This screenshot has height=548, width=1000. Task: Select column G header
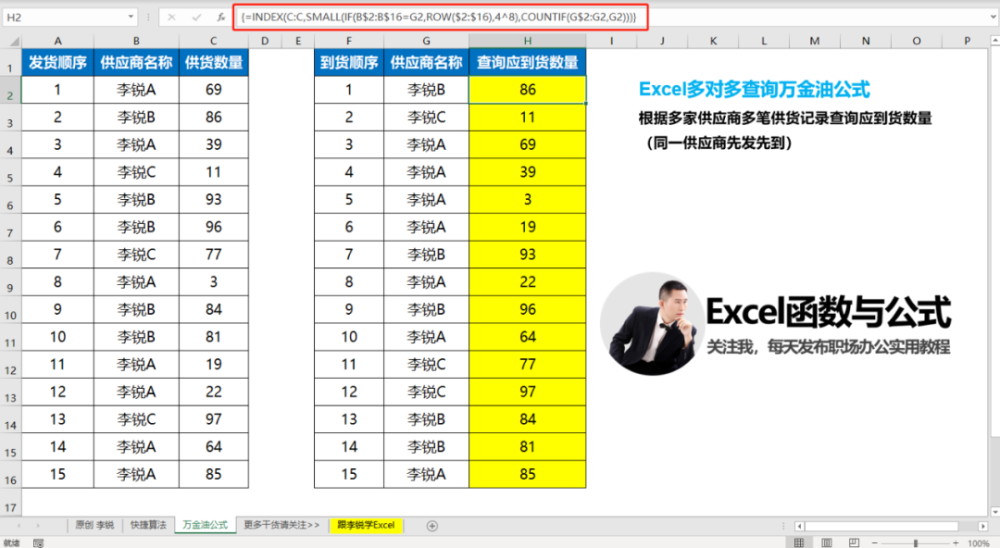(426, 41)
